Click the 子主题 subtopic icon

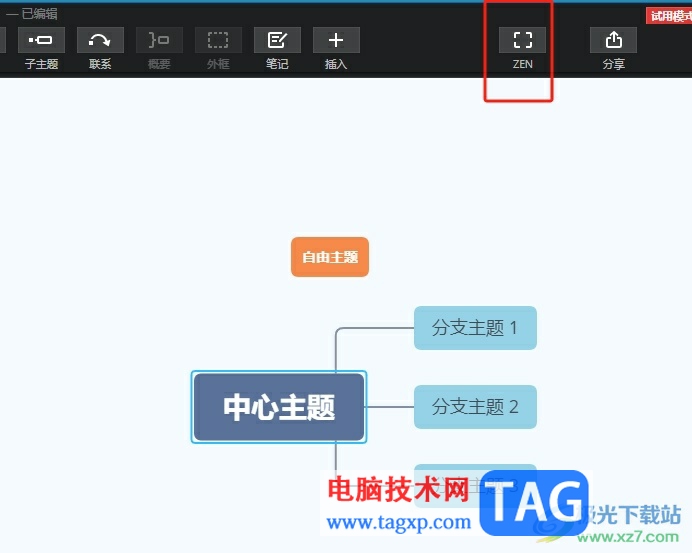coord(41,40)
